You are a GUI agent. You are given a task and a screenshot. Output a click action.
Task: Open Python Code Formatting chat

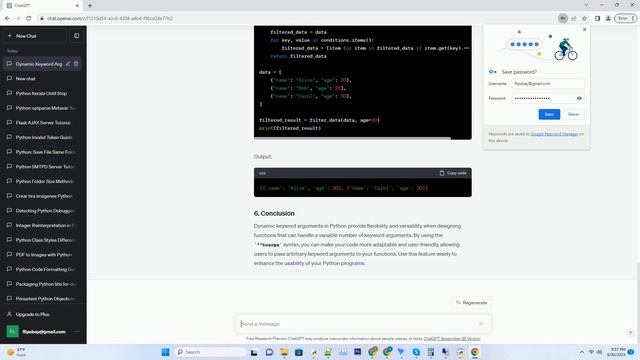[42, 269]
